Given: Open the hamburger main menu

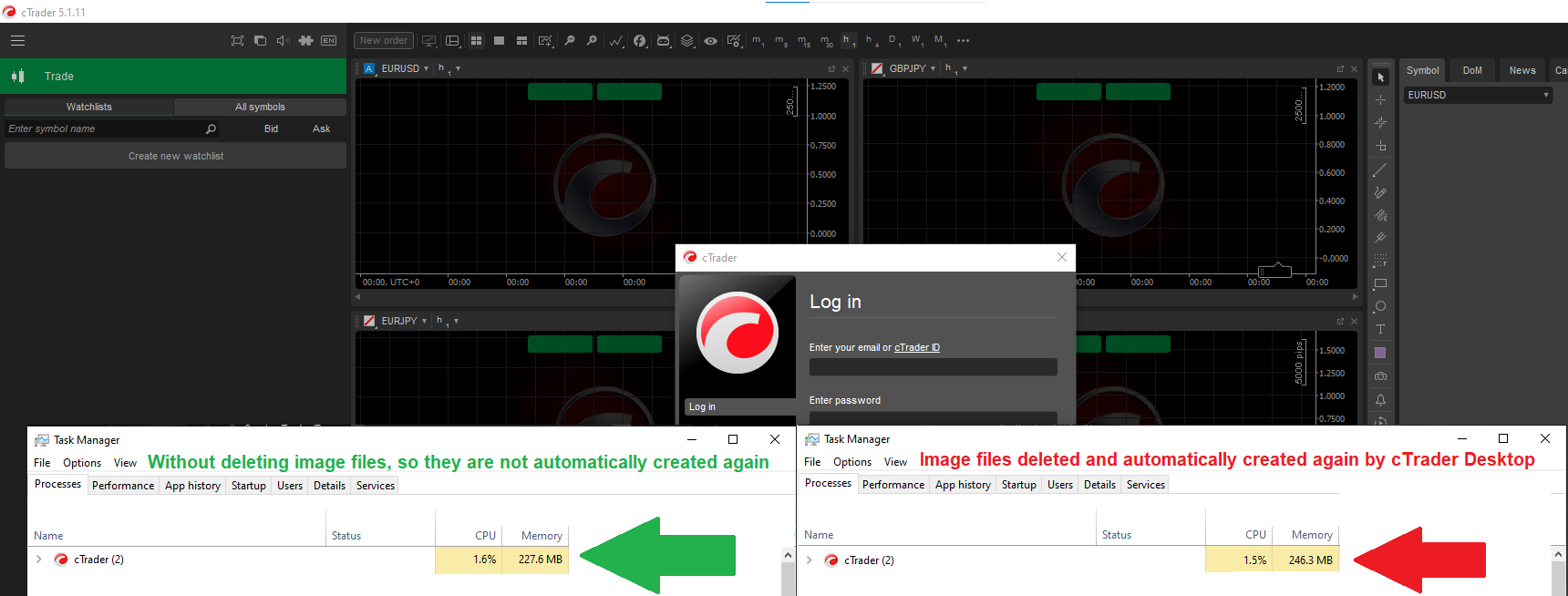Looking at the screenshot, I should point(17,40).
